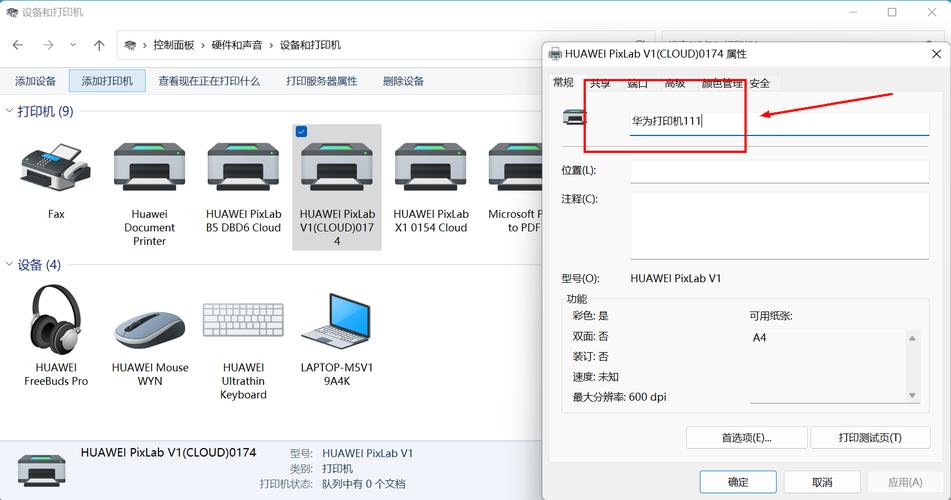Confirm with the 确定 button
The width and height of the screenshot is (951, 500).
[x=738, y=482]
